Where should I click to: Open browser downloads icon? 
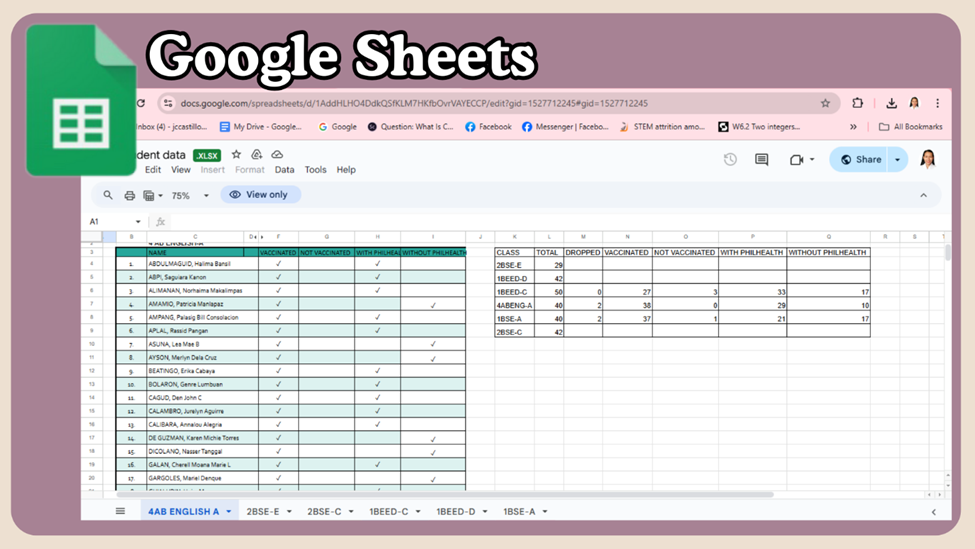point(891,103)
